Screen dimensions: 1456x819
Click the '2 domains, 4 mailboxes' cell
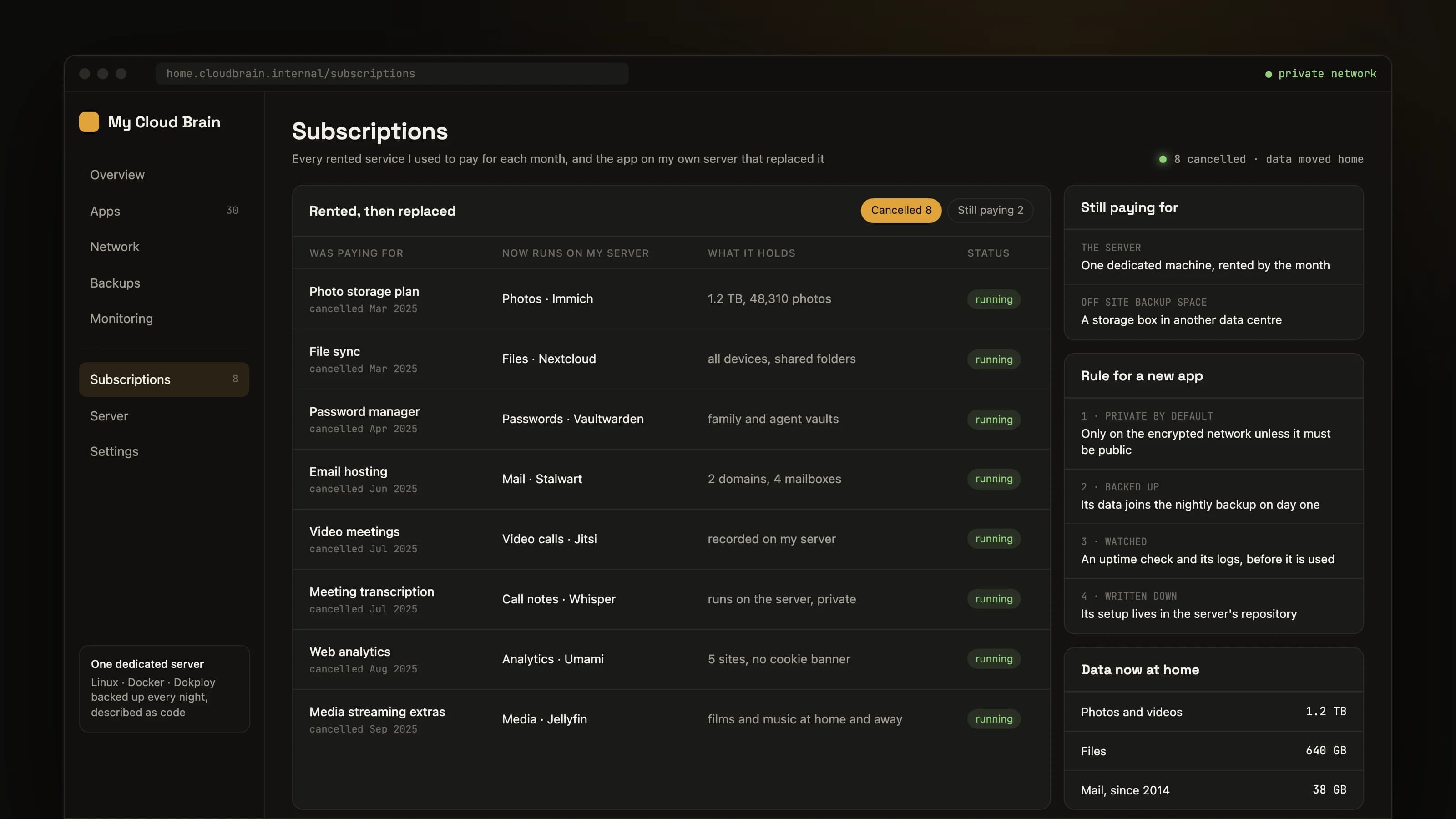[x=774, y=479]
